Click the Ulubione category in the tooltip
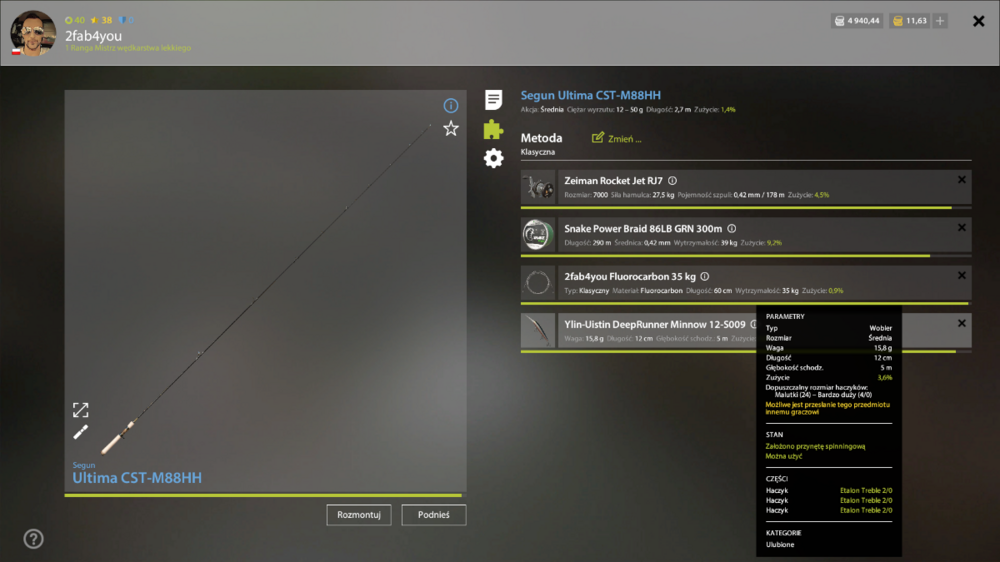Image resolution: width=1000 pixels, height=562 pixels. (x=780, y=545)
